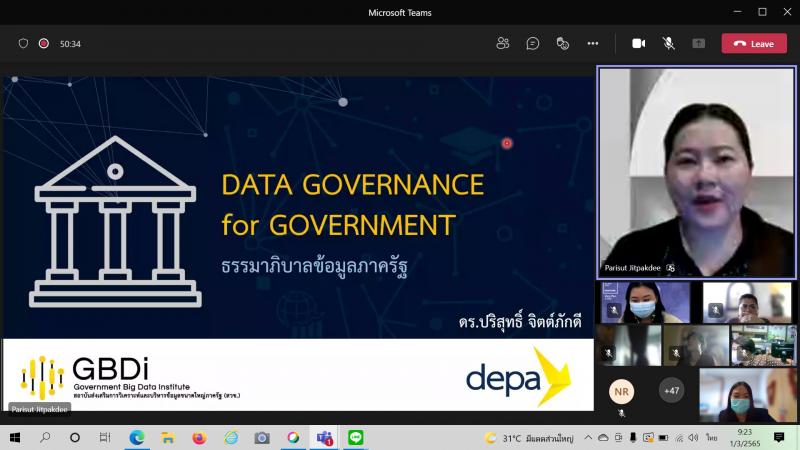800x450 pixels.
Task: Select the participant with blue face mask
Action: [x=645, y=303]
